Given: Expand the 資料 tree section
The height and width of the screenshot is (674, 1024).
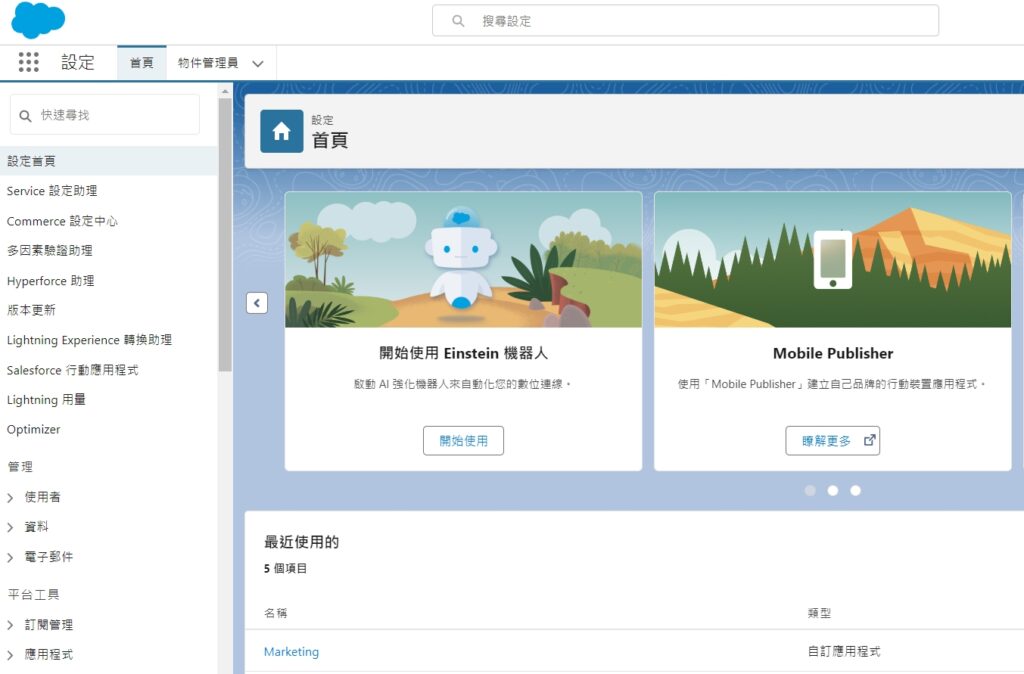Looking at the screenshot, I should pyautogui.click(x=11, y=527).
